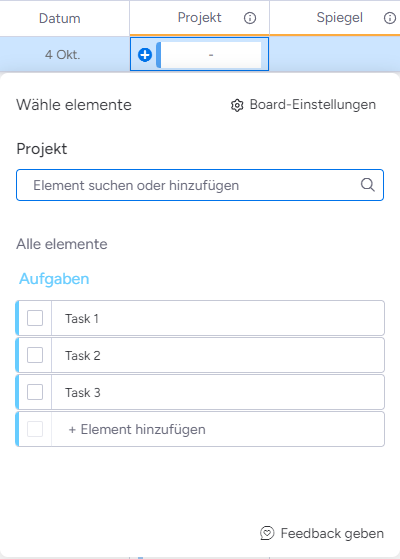This screenshot has width=400, height=559.
Task: Click the Datum column header
Action: 60,19
